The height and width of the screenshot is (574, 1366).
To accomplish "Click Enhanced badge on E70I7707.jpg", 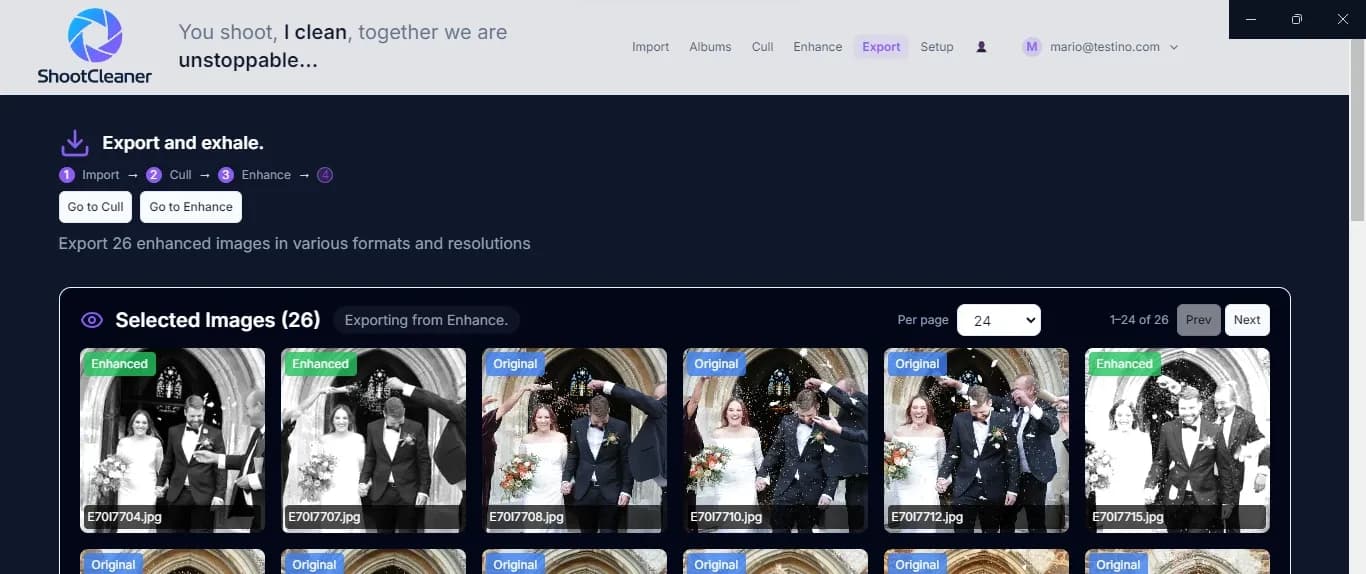I will (x=320, y=364).
